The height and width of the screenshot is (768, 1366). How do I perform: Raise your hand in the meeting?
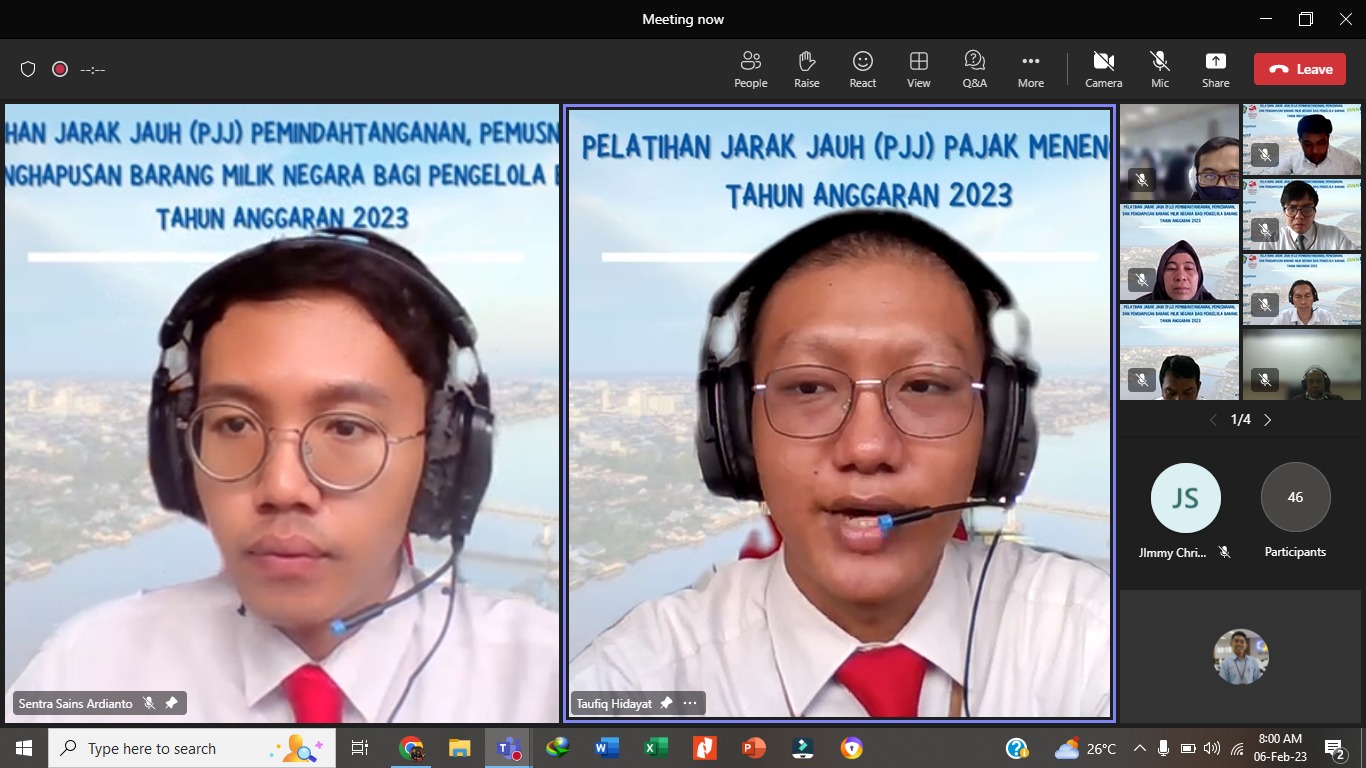806,69
